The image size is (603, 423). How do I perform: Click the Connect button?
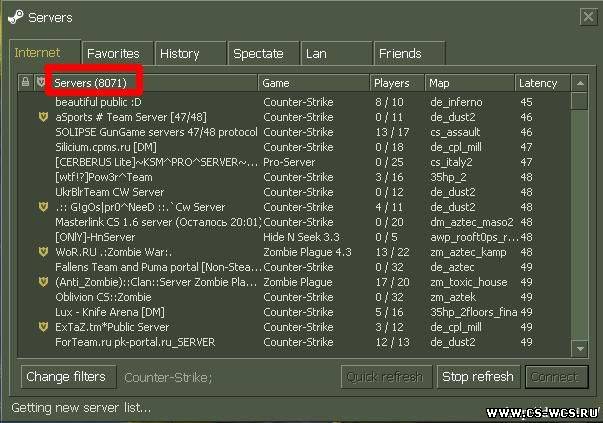tap(556, 376)
